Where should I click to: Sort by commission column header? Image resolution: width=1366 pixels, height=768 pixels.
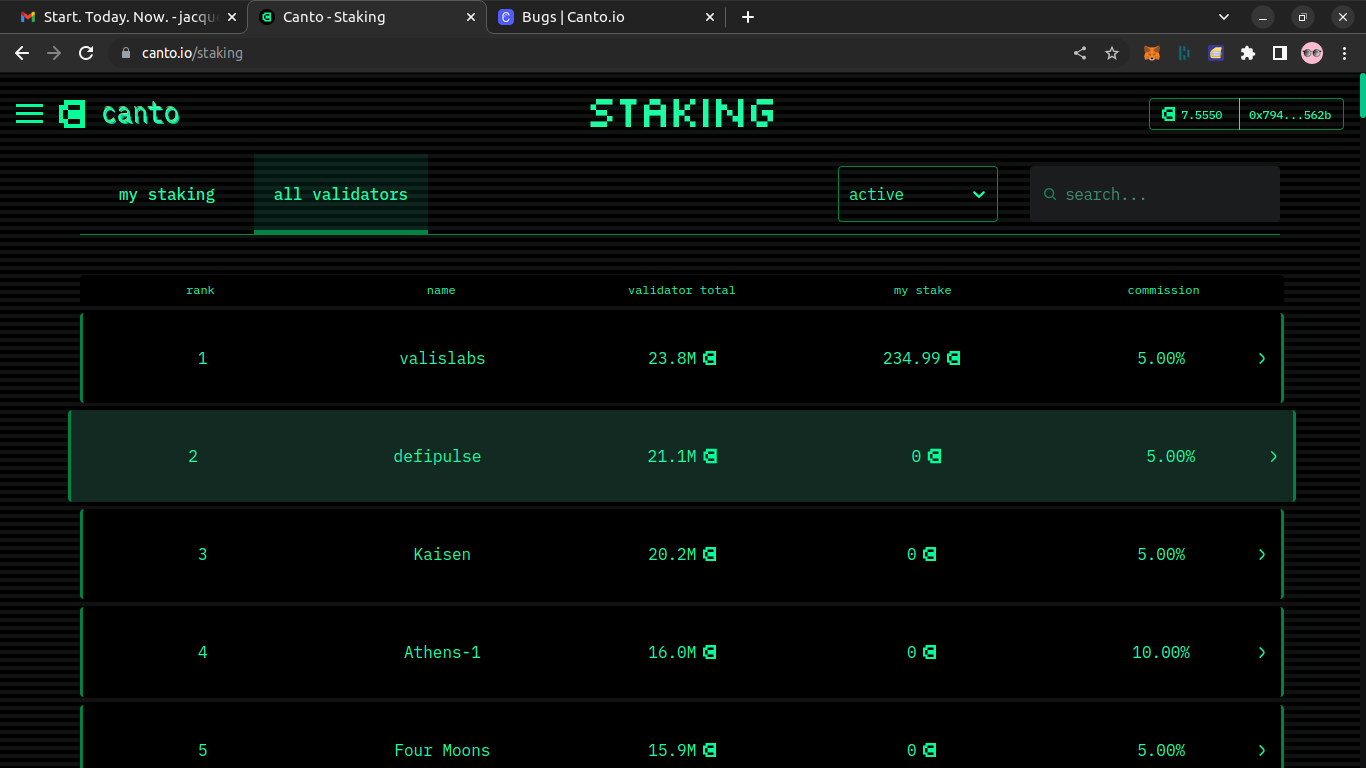point(1163,290)
